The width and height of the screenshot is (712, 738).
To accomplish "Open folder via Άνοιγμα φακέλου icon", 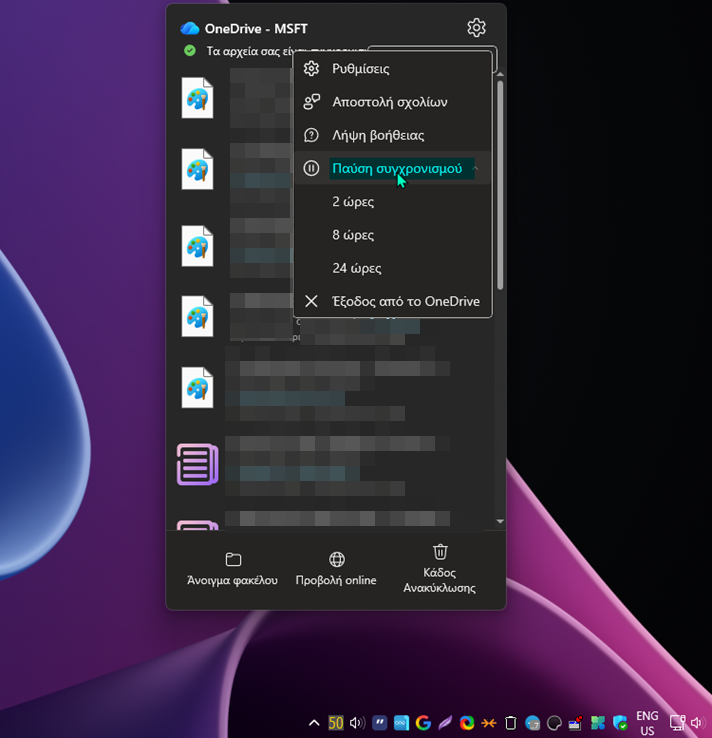I will click(233, 560).
